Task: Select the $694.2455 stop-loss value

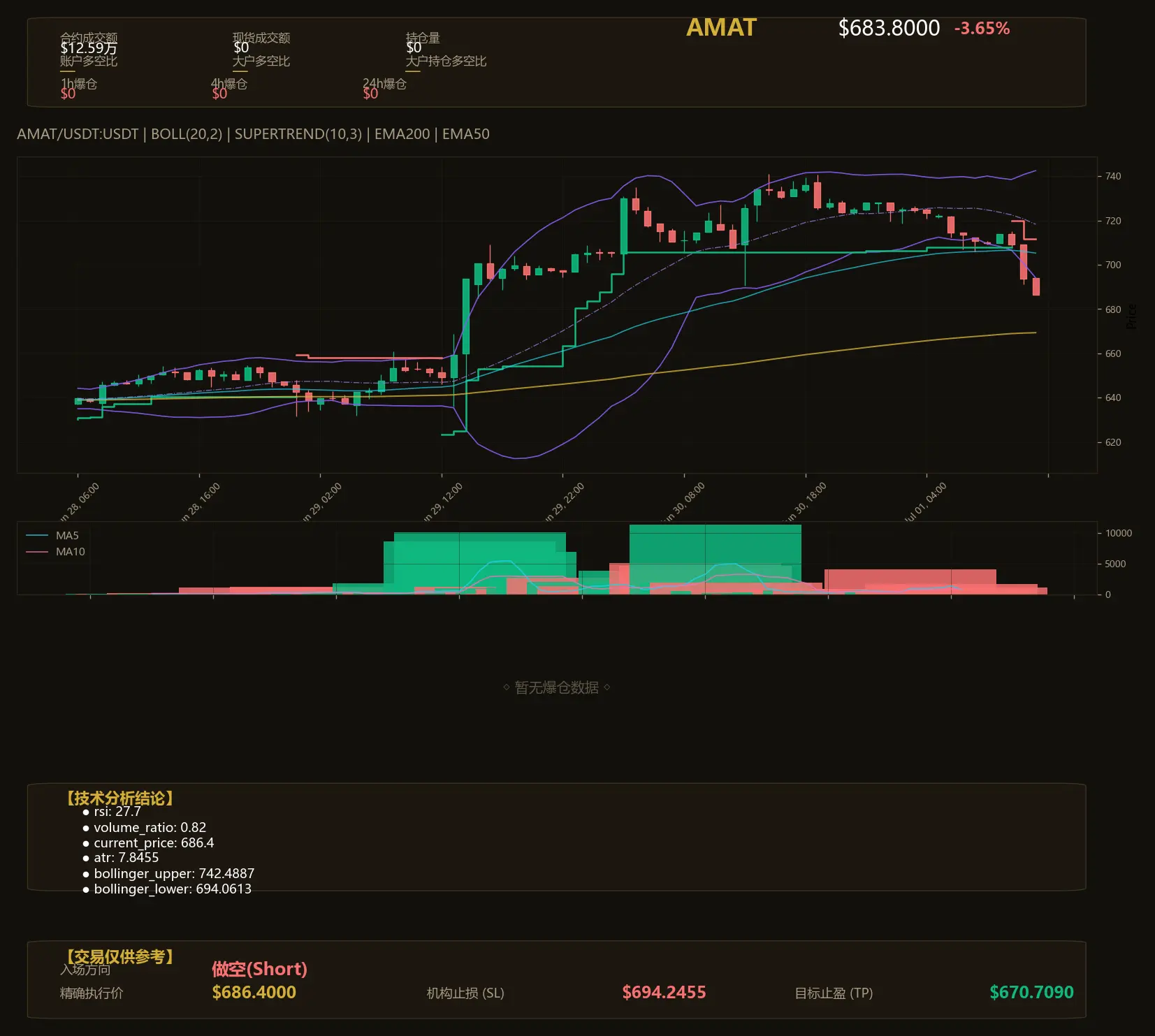Action: (664, 993)
